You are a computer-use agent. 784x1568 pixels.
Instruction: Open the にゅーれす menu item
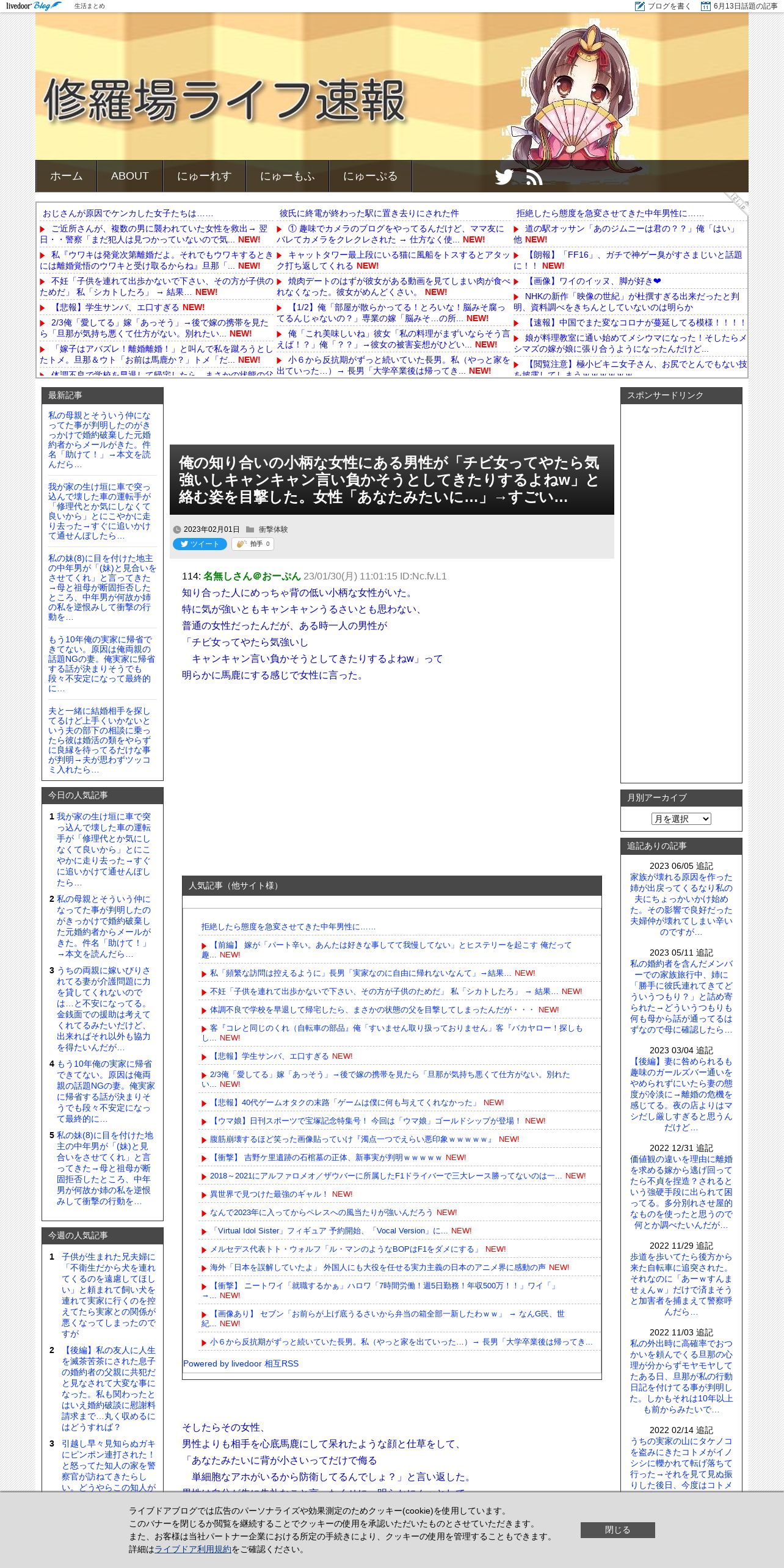coord(204,176)
